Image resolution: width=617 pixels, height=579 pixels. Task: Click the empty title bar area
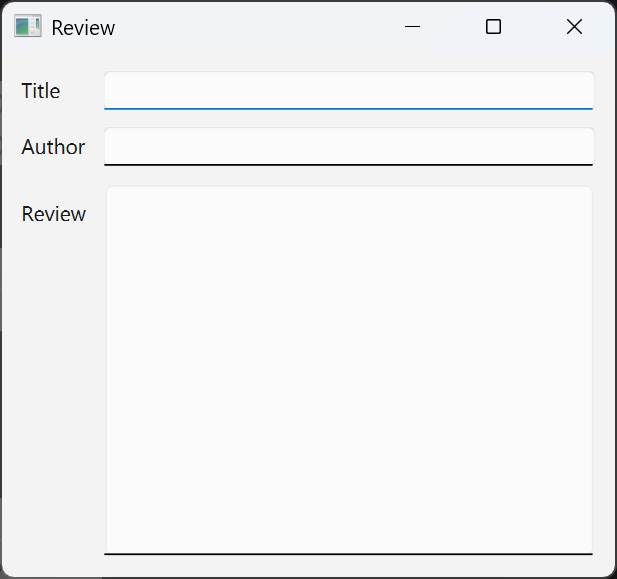pos(260,27)
